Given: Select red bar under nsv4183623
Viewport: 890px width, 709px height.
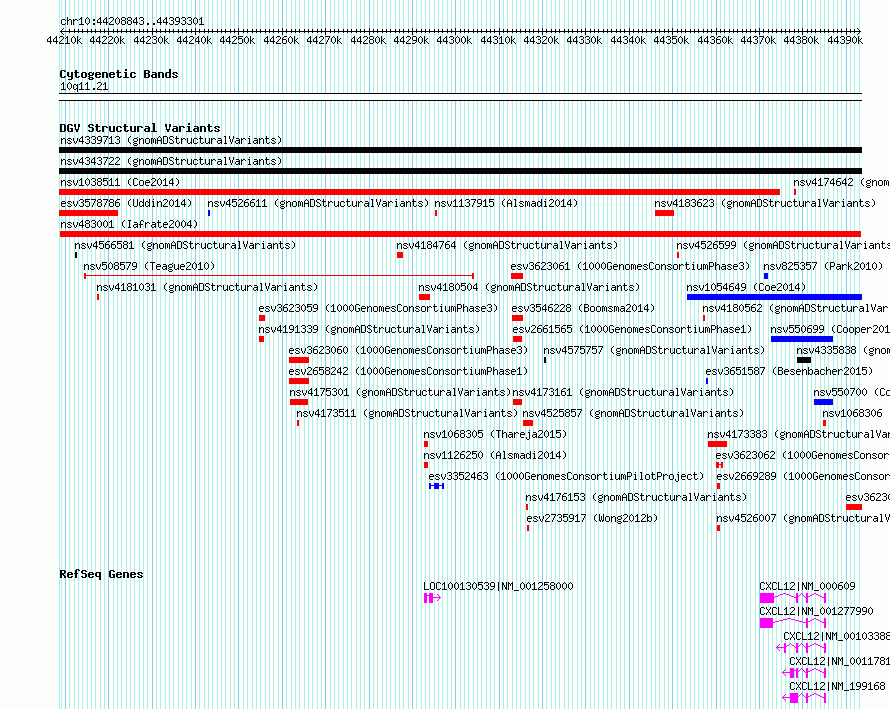Looking at the screenshot, I should (x=665, y=213).
